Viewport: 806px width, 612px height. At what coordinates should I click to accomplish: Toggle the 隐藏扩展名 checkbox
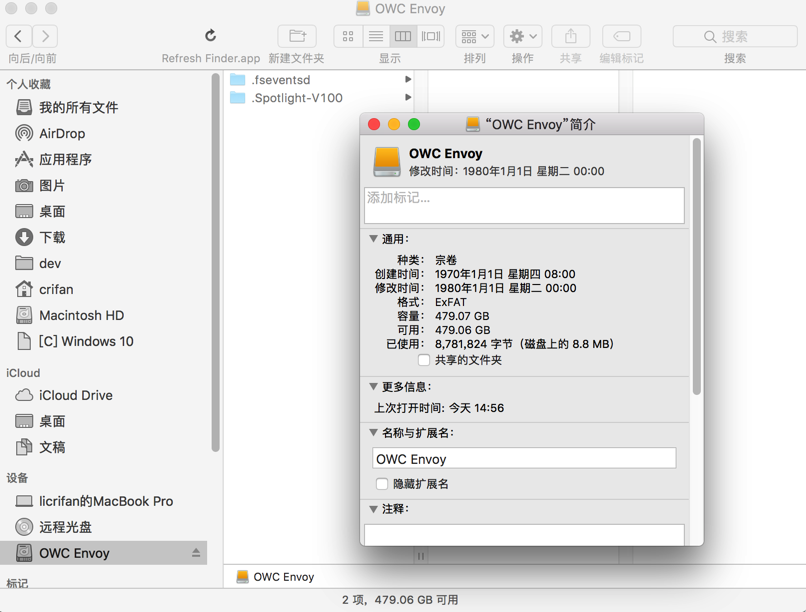[x=382, y=484]
